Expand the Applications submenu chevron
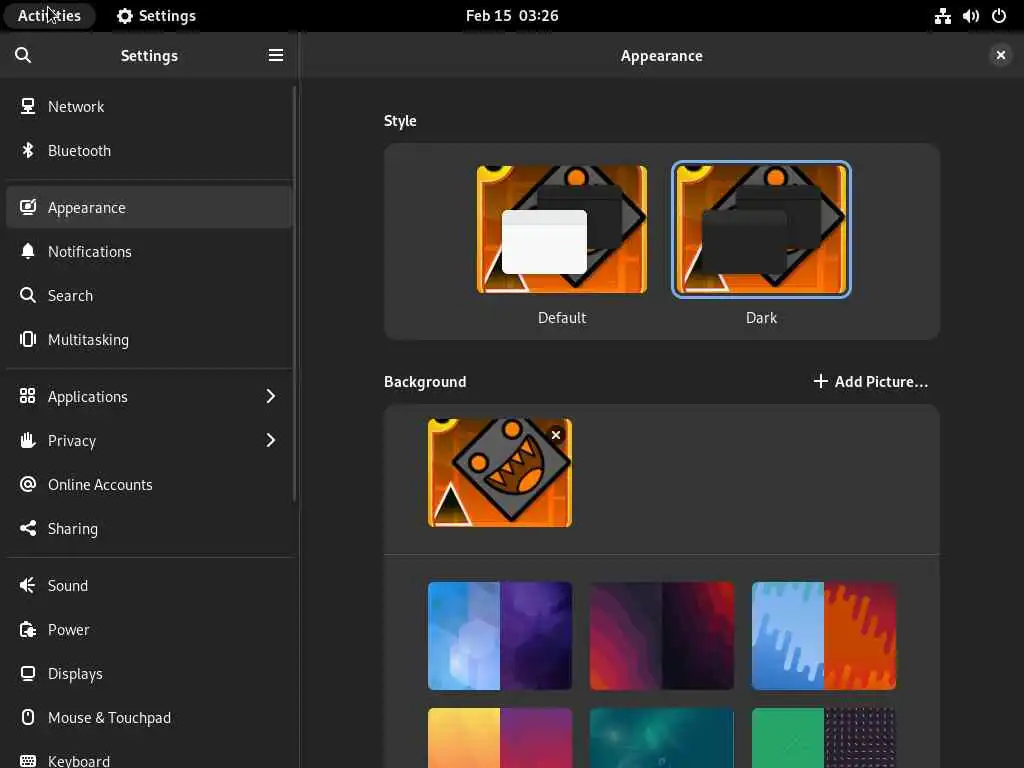 click(271, 396)
